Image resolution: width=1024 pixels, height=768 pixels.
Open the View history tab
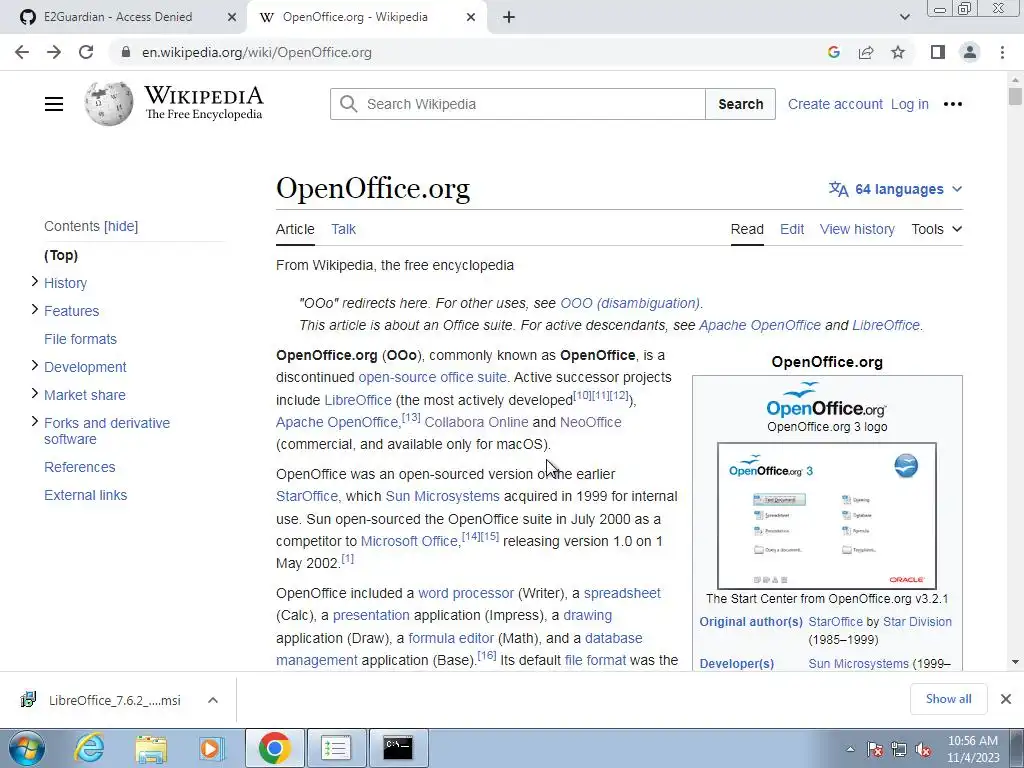[x=857, y=229]
